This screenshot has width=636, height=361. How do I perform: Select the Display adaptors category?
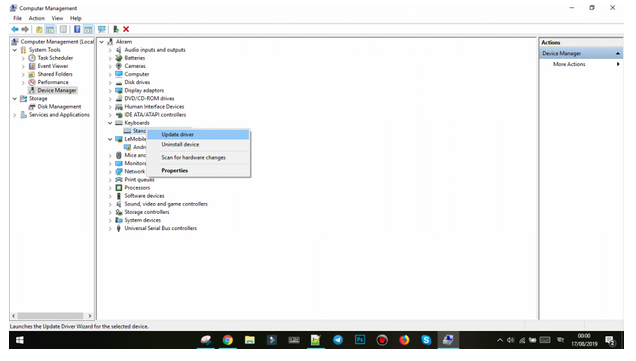click(144, 90)
